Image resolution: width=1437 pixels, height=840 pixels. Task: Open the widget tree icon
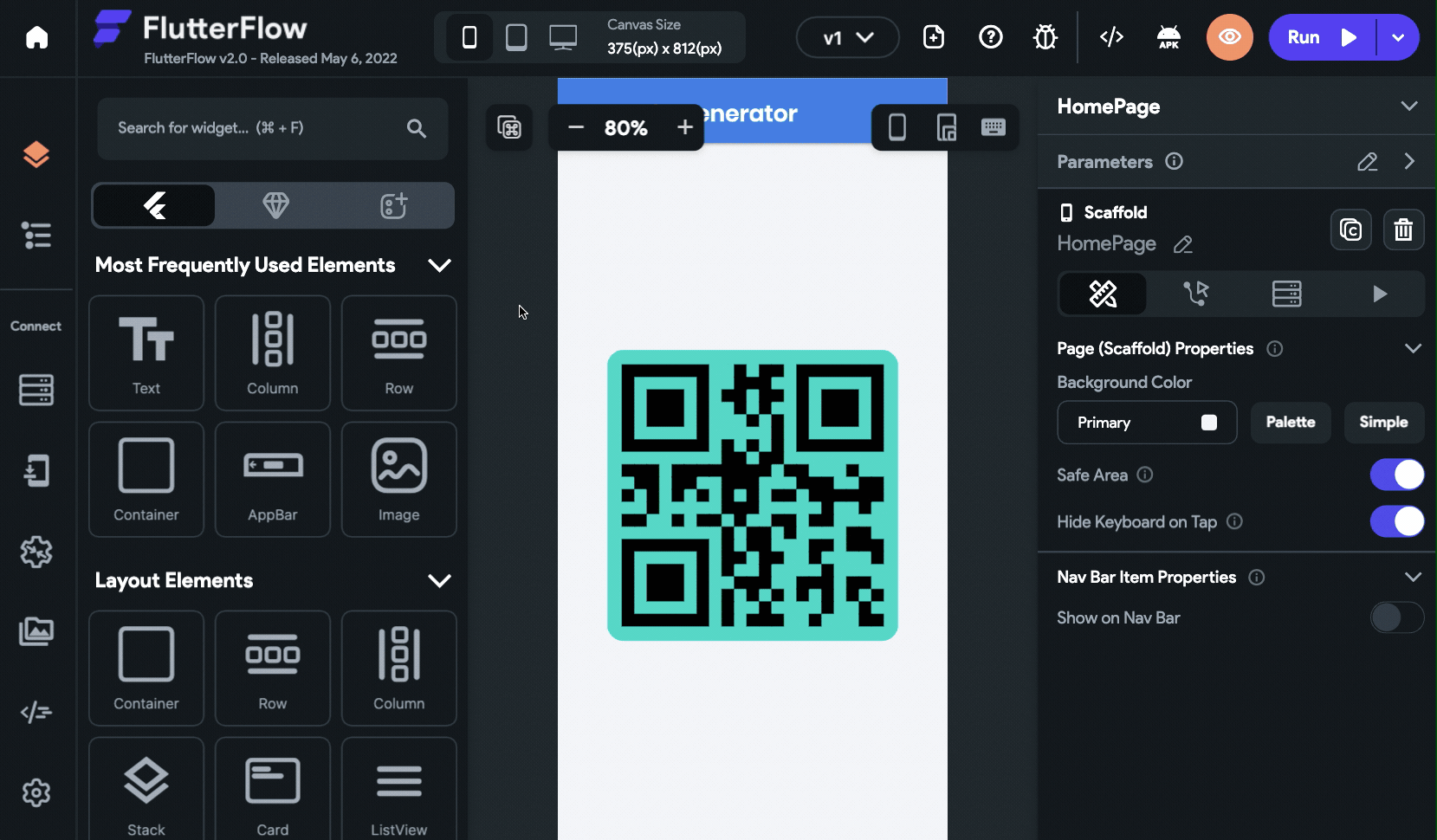[x=36, y=235]
